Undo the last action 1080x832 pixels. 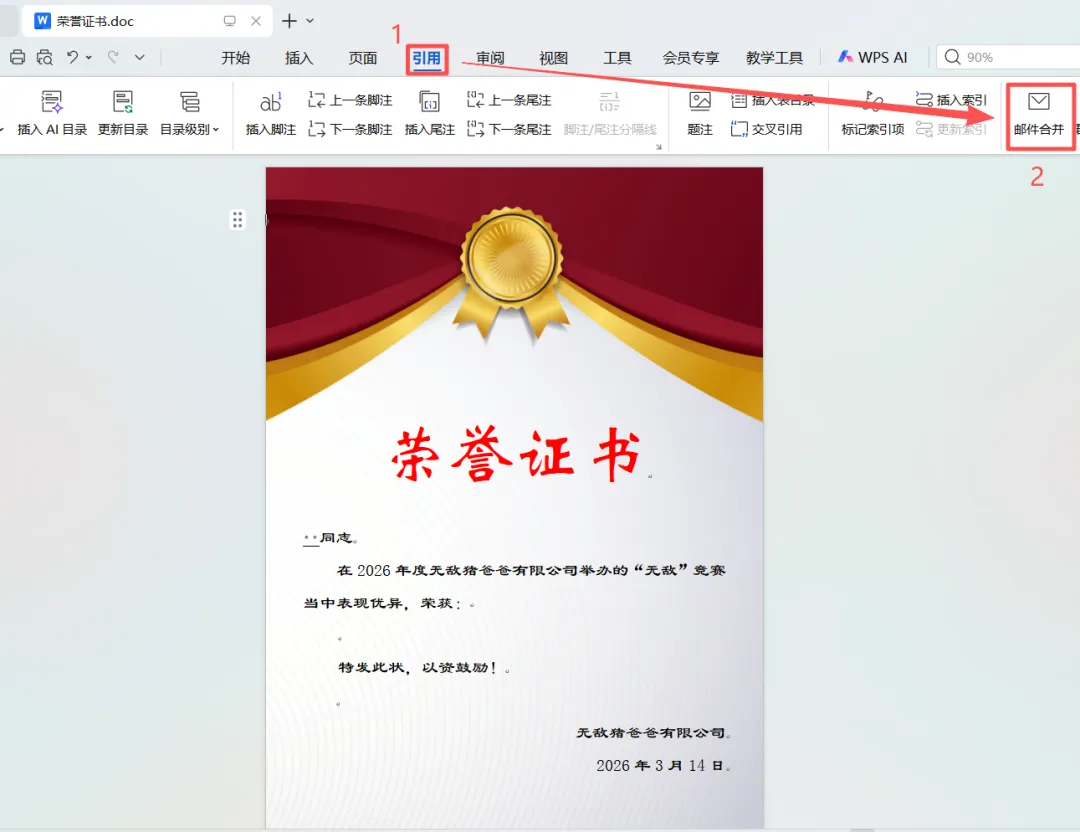72,57
